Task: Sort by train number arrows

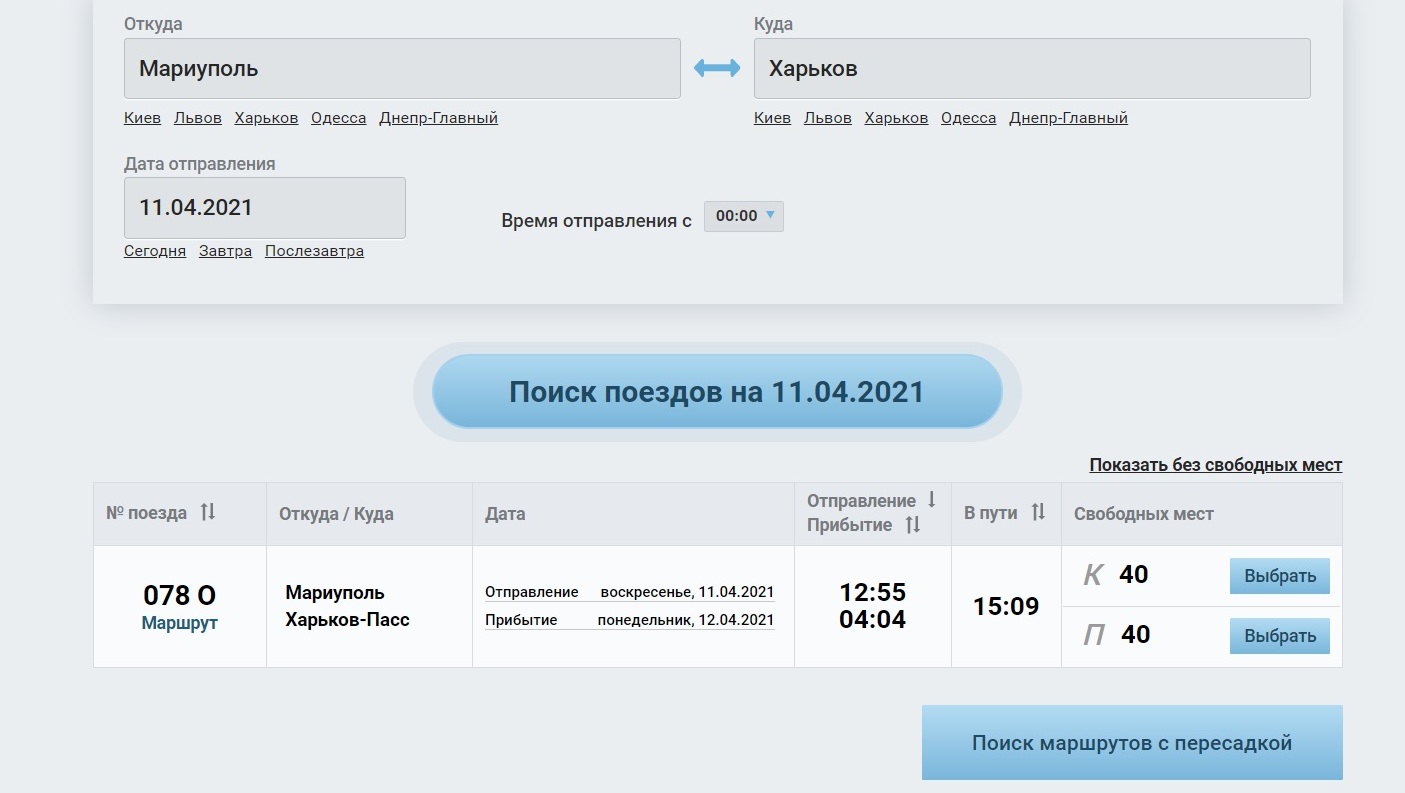Action: [x=208, y=513]
